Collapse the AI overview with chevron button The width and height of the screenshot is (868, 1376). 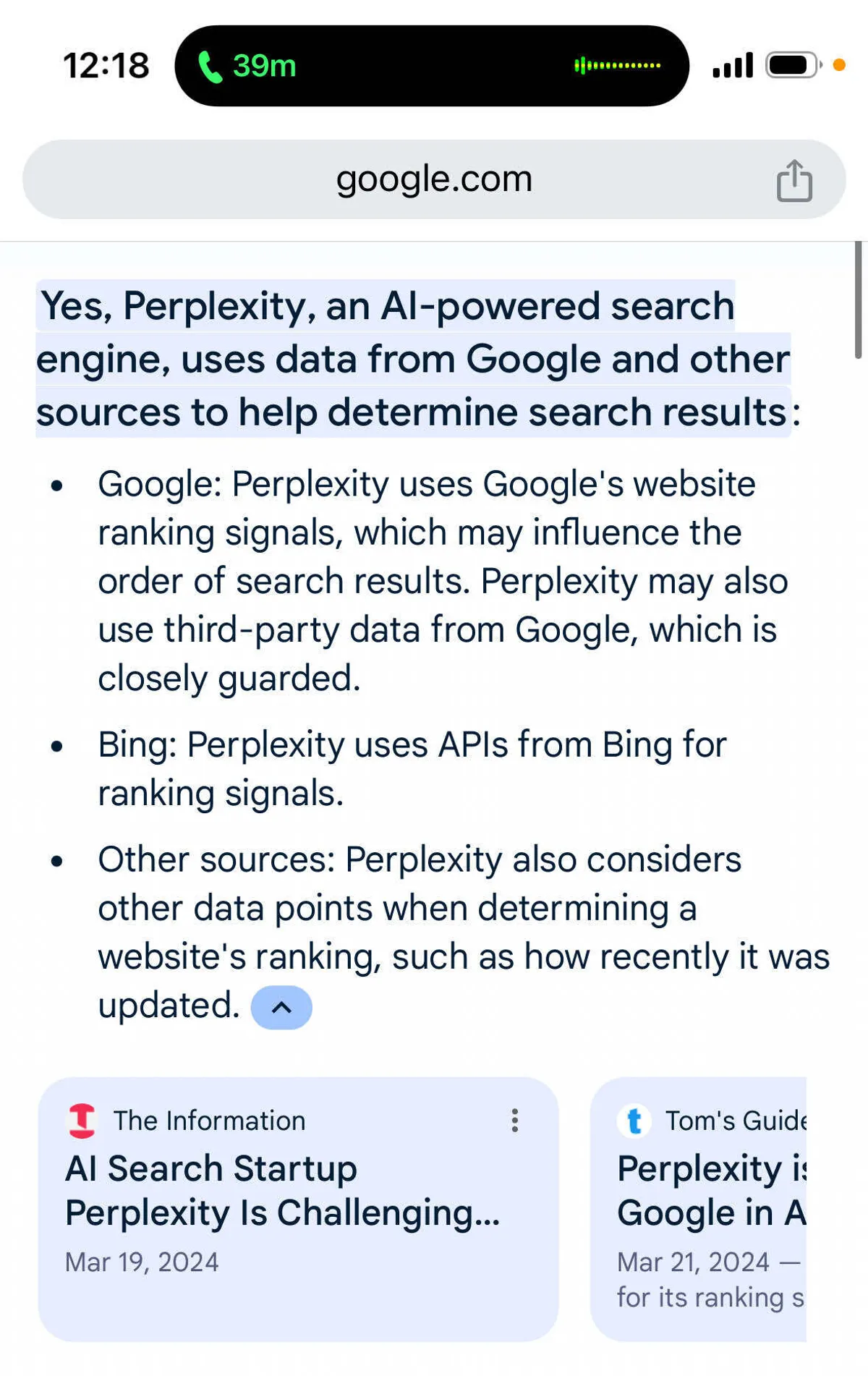coord(281,1007)
